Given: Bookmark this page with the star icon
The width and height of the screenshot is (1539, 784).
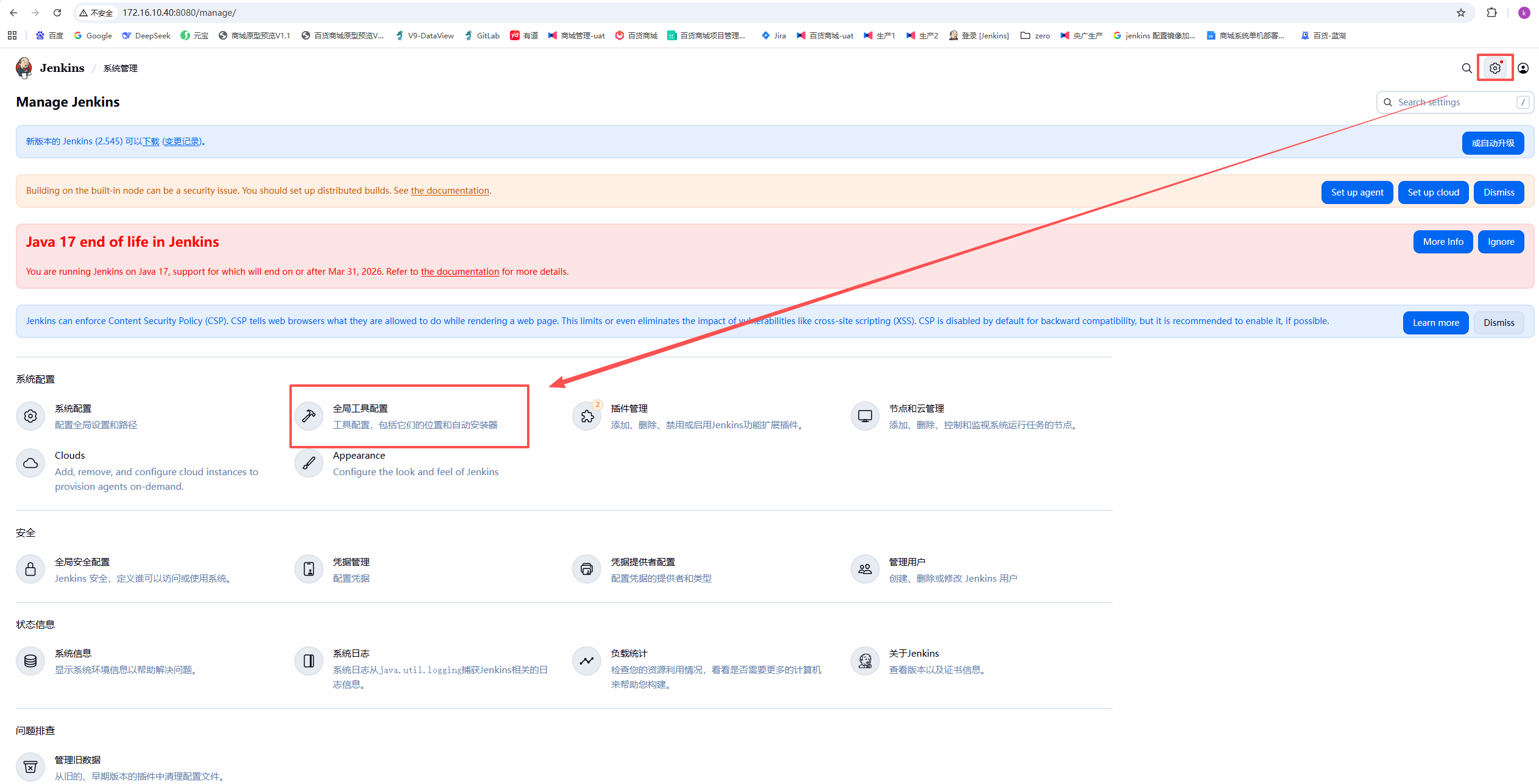Looking at the screenshot, I should pyautogui.click(x=1461, y=13).
